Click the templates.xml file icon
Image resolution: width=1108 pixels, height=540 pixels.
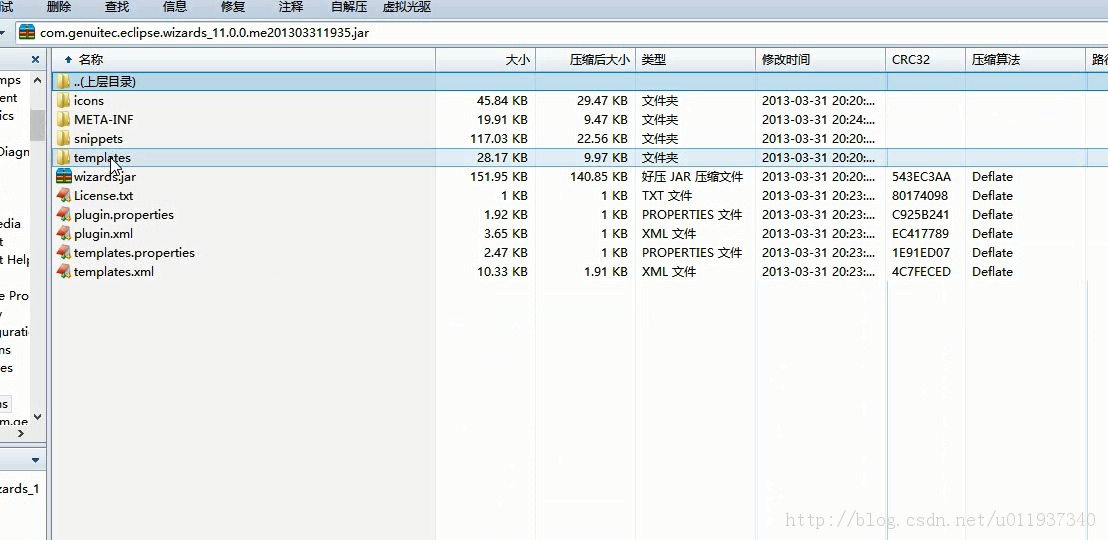point(64,272)
